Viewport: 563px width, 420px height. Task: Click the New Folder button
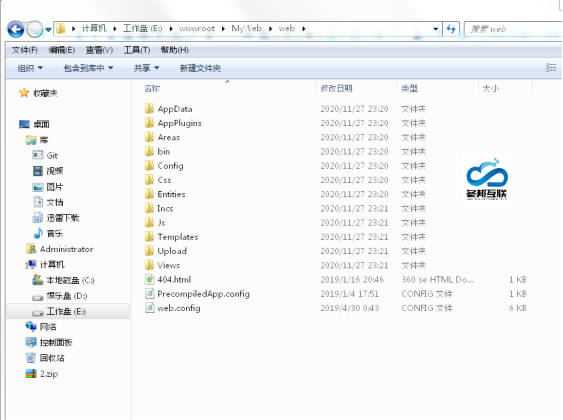[x=200, y=68]
